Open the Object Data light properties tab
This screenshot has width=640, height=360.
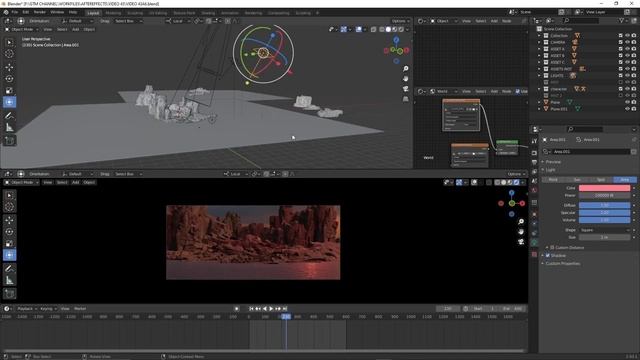[x=534, y=243]
